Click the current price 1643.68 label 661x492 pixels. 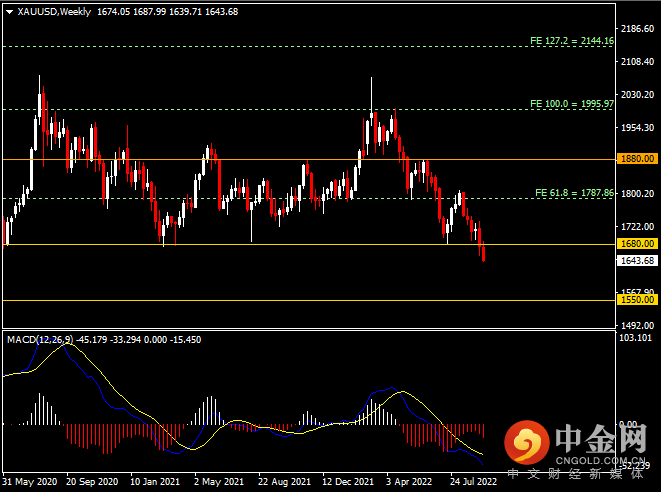point(637,261)
